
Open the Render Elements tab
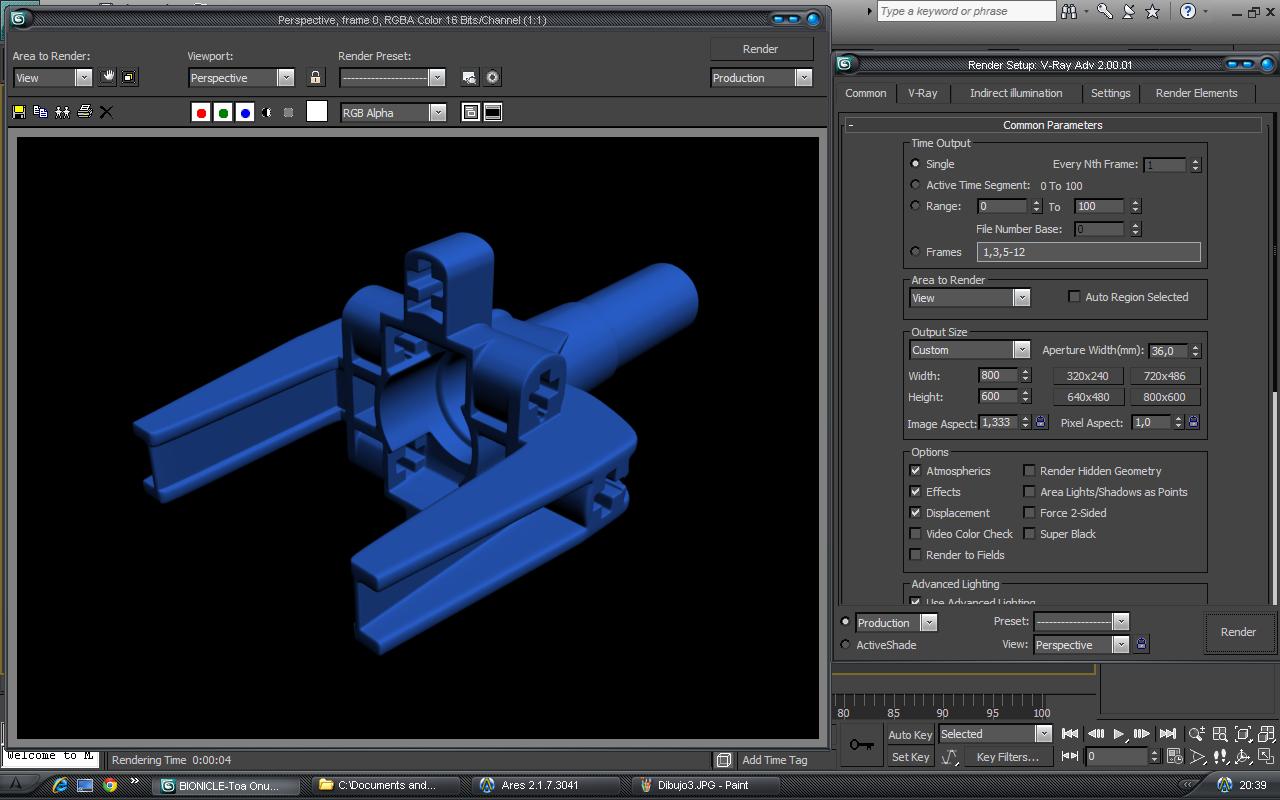[x=1196, y=93]
